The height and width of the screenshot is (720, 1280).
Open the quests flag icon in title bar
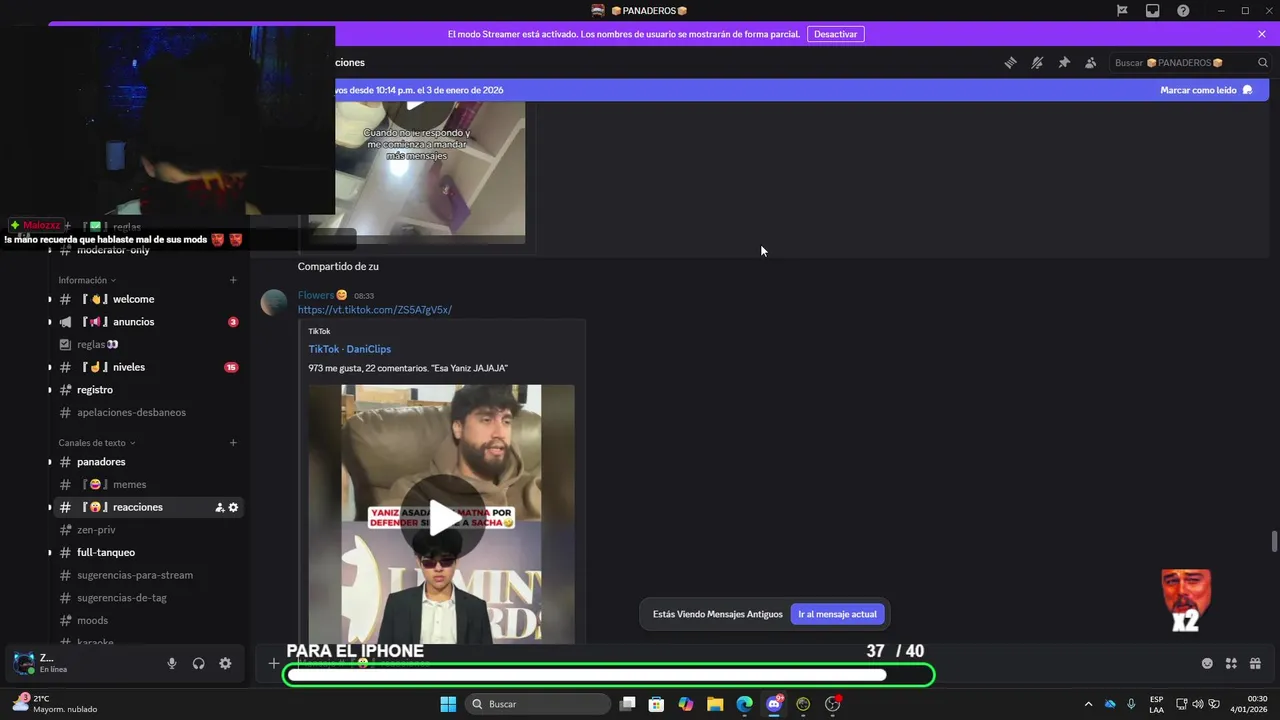1122,10
